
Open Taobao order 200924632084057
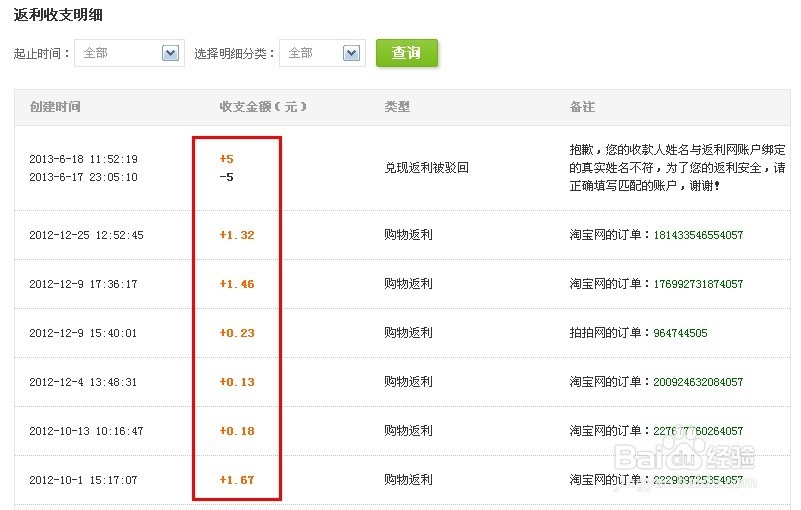pyautogui.click(x=697, y=382)
